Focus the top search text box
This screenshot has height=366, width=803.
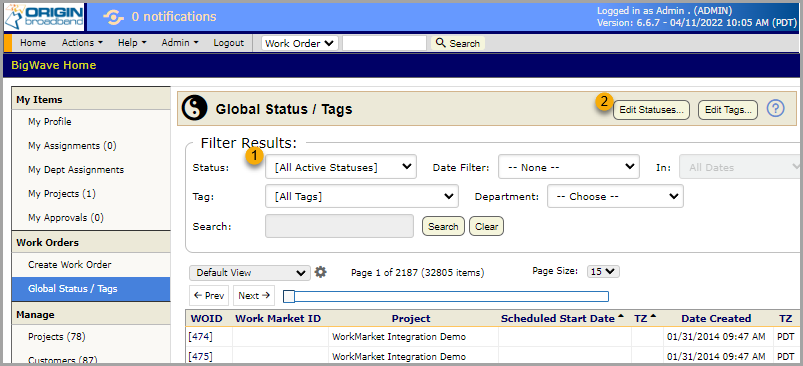tap(384, 44)
